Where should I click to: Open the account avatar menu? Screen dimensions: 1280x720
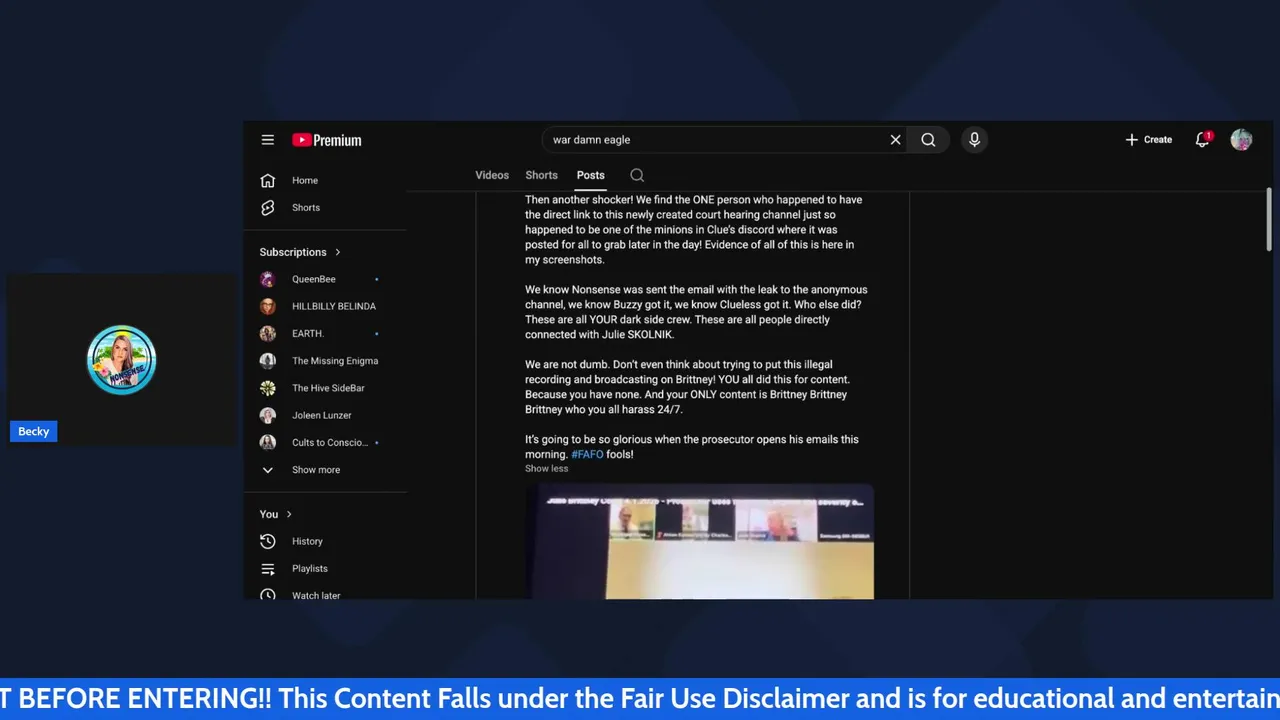[1241, 140]
